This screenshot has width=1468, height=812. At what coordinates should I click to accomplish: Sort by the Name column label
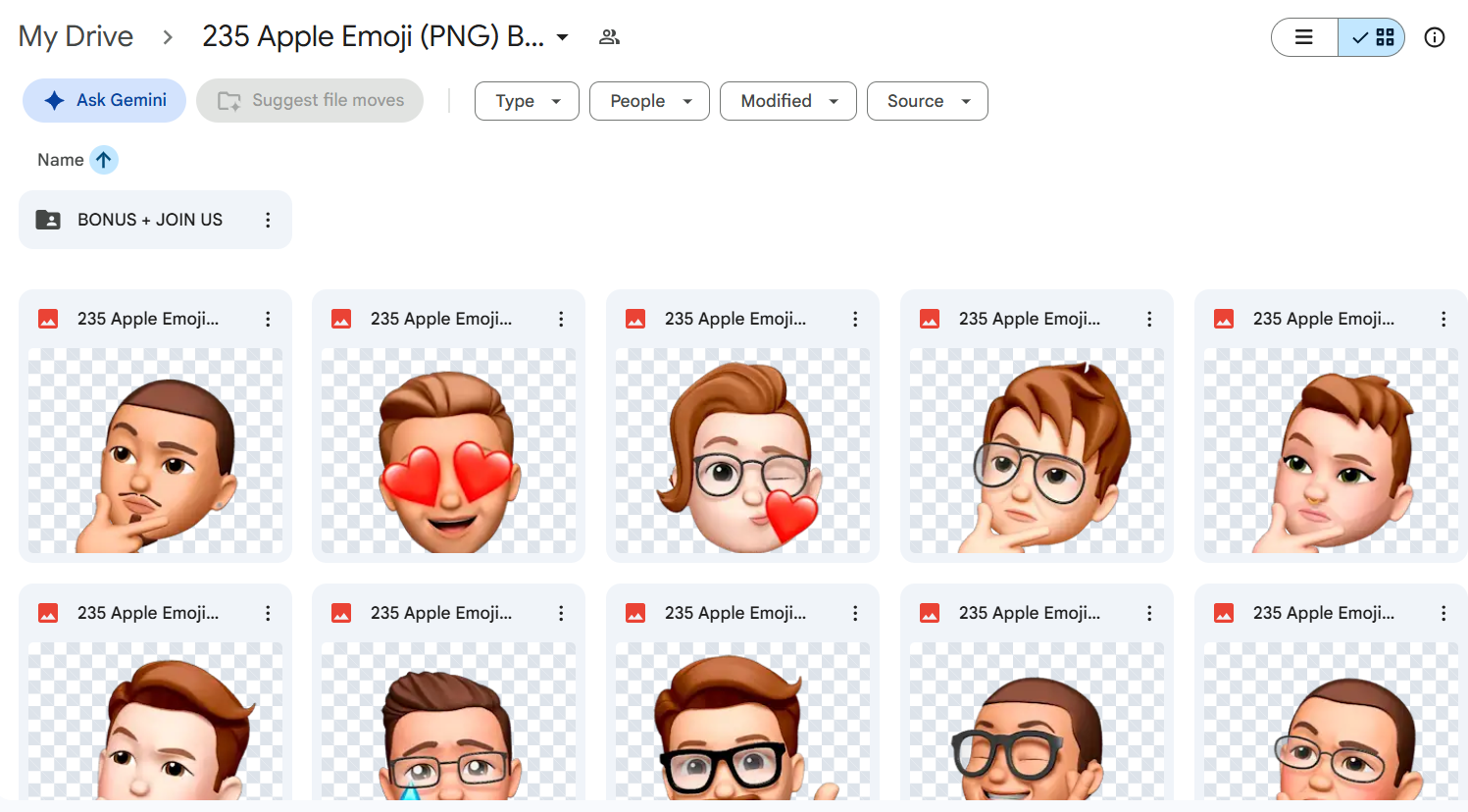coord(61,160)
